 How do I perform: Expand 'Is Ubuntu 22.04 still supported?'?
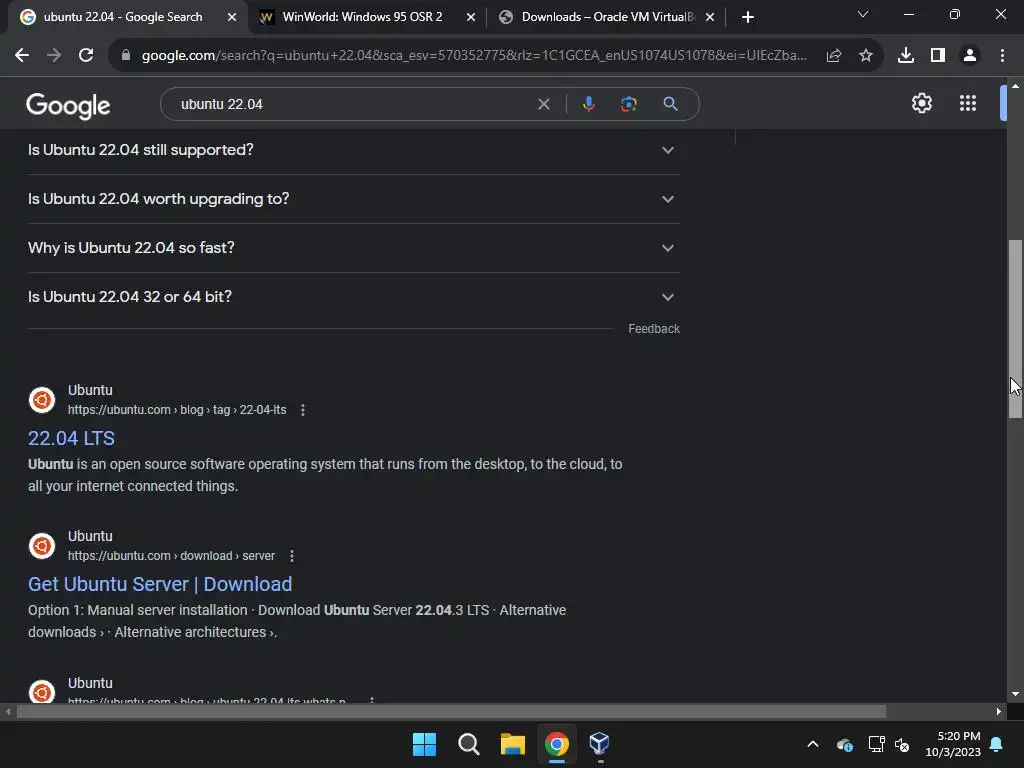click(354, 150)
